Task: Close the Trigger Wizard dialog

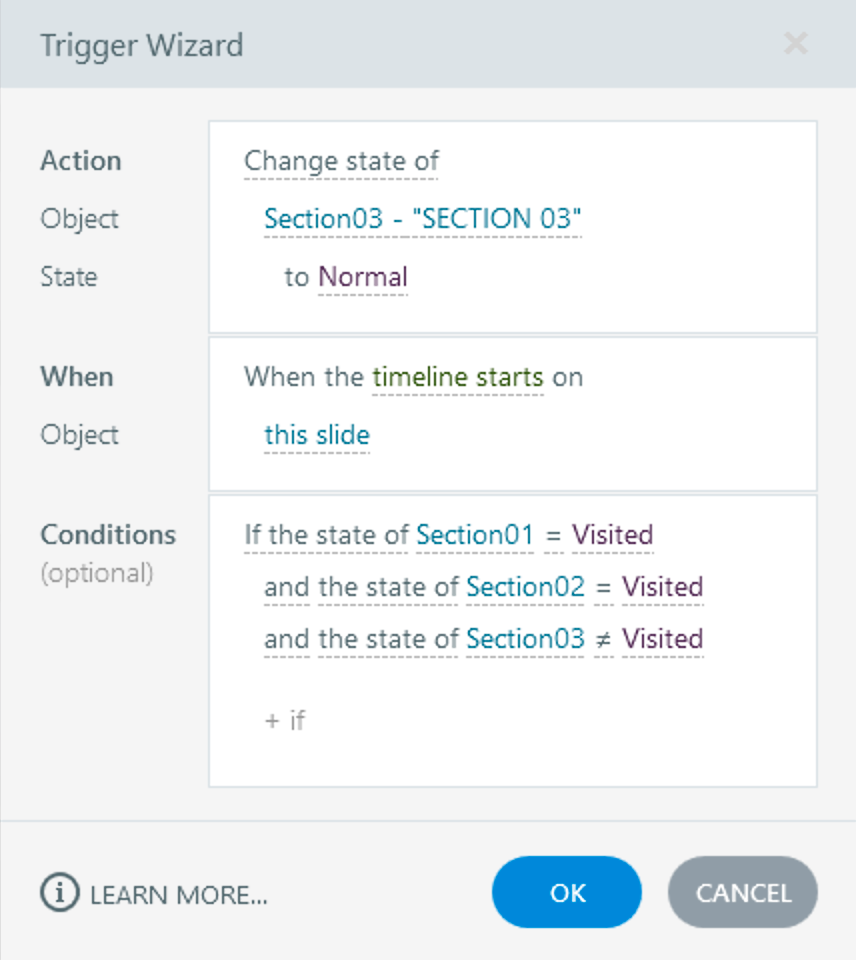Action: pos(795,44)
